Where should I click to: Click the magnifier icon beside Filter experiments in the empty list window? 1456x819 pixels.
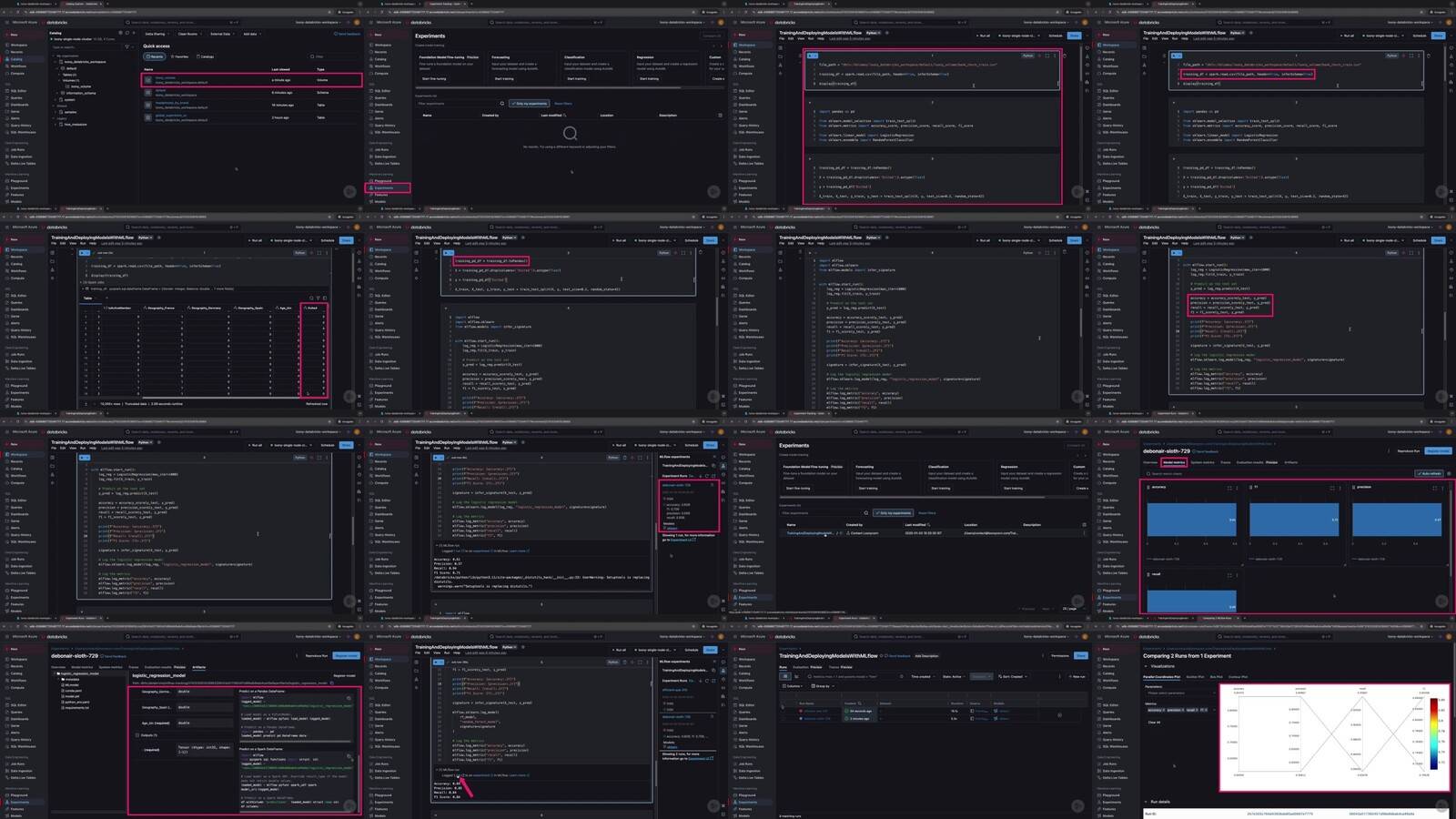(502, 104)
